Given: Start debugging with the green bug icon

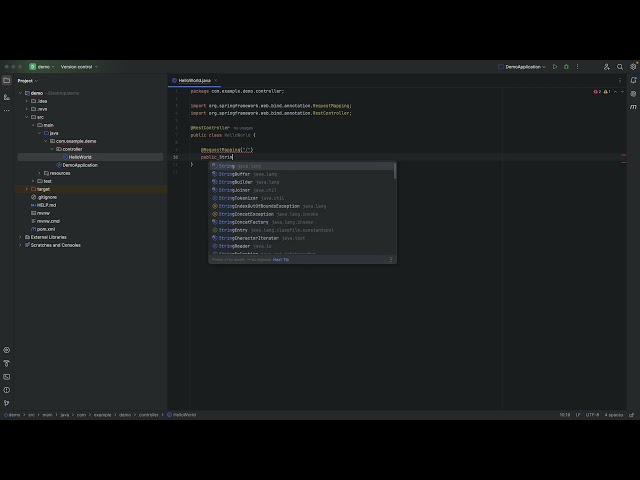Looking at the screenshot, I should 566,67.
